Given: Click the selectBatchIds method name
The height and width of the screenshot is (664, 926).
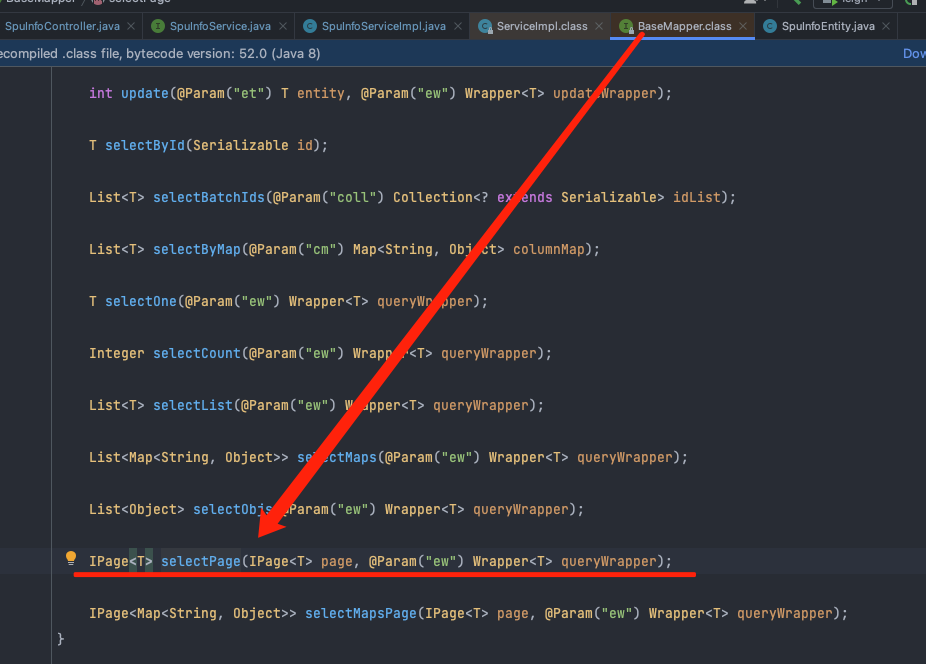Looking at the screenshot, I should coord(209,197).
